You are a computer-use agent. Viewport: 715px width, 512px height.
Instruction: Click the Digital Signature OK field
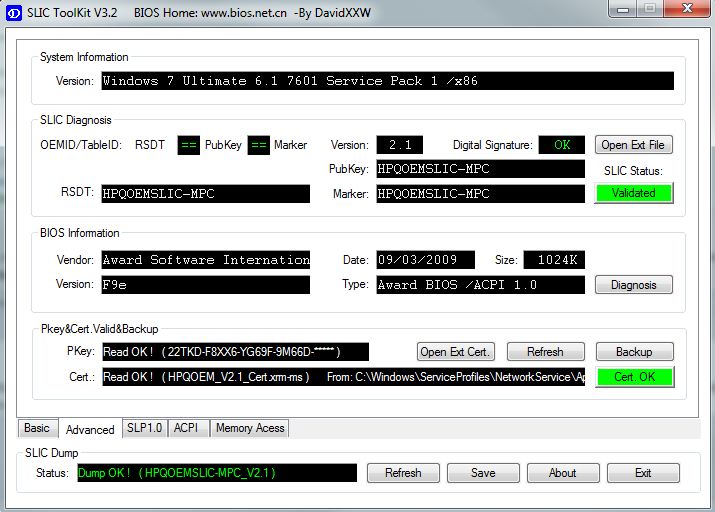562,145
